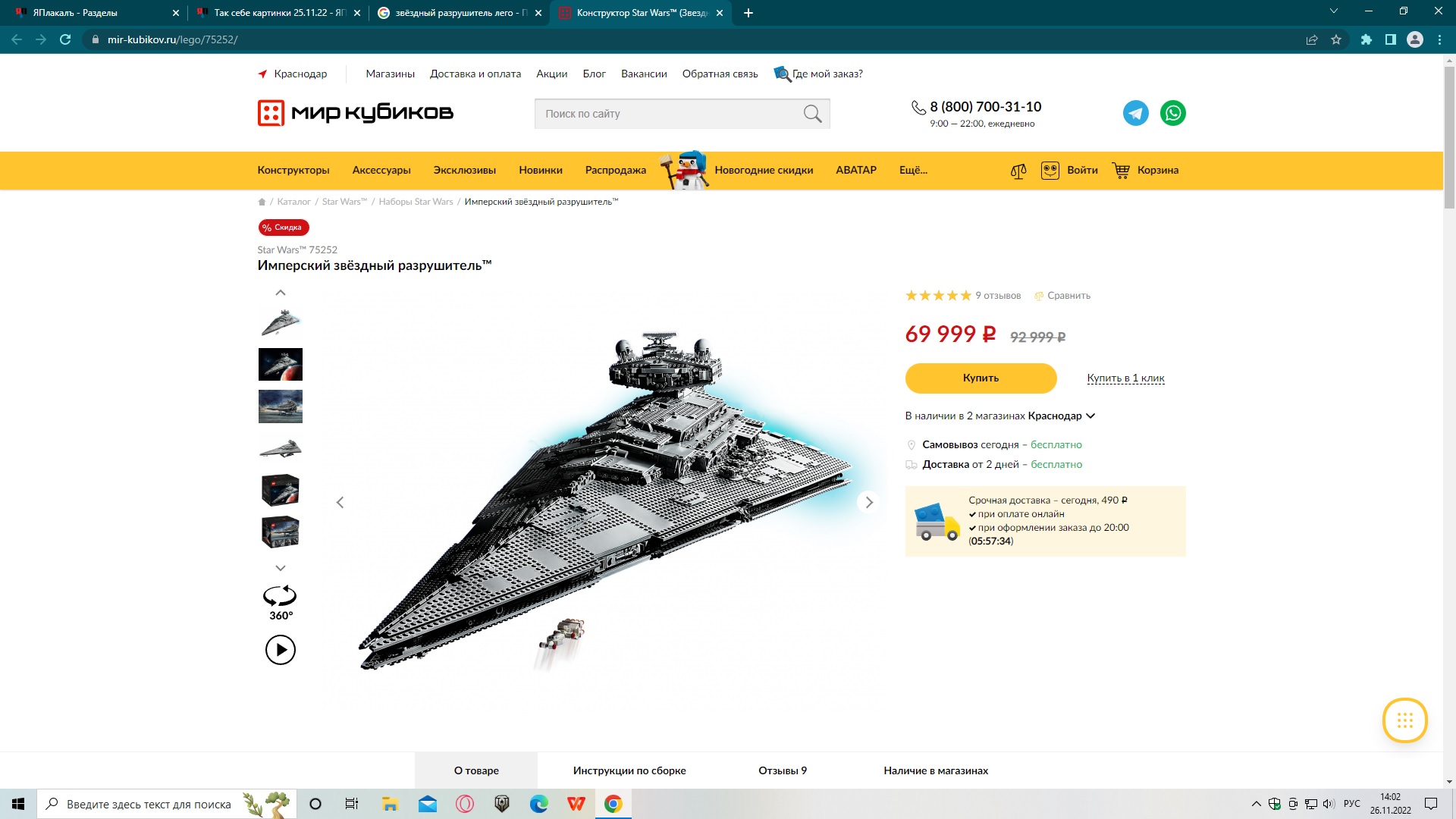The height and width of the screenshot is (819, 1456).
Task: Open the Новинки menu
Action: click(x=541, y=171)
